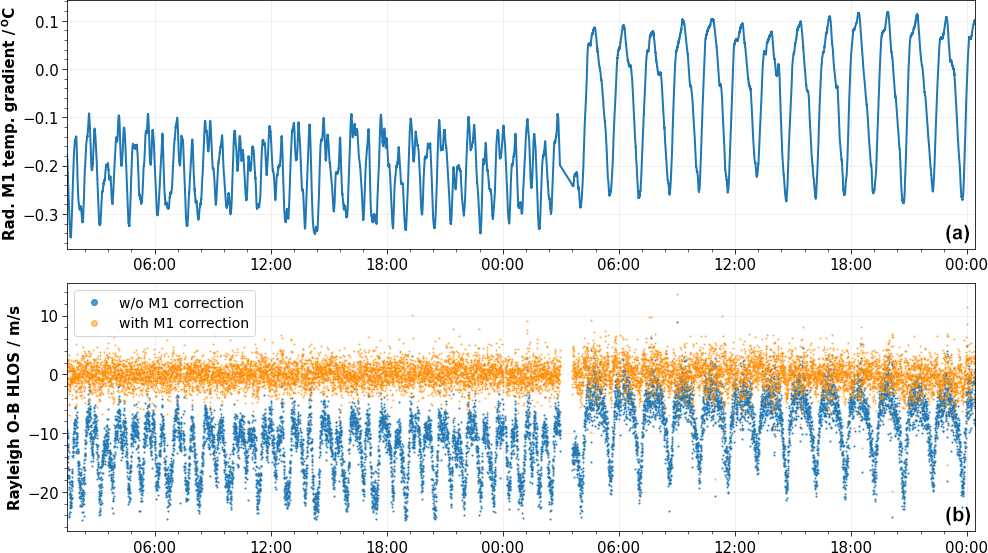Click the first 12:00 label under the upper plot
This screenshot has width=988, height=553.
tap(271, 263)
